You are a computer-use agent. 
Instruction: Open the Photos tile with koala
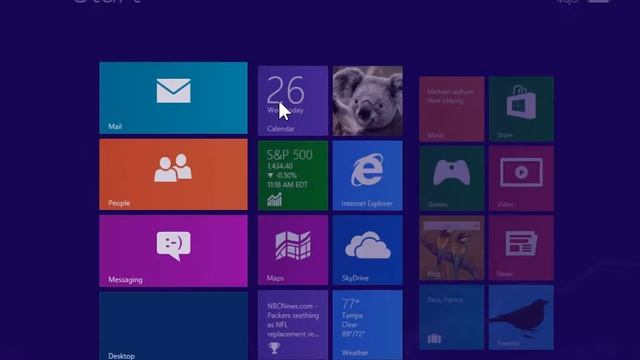pos(368,101)
